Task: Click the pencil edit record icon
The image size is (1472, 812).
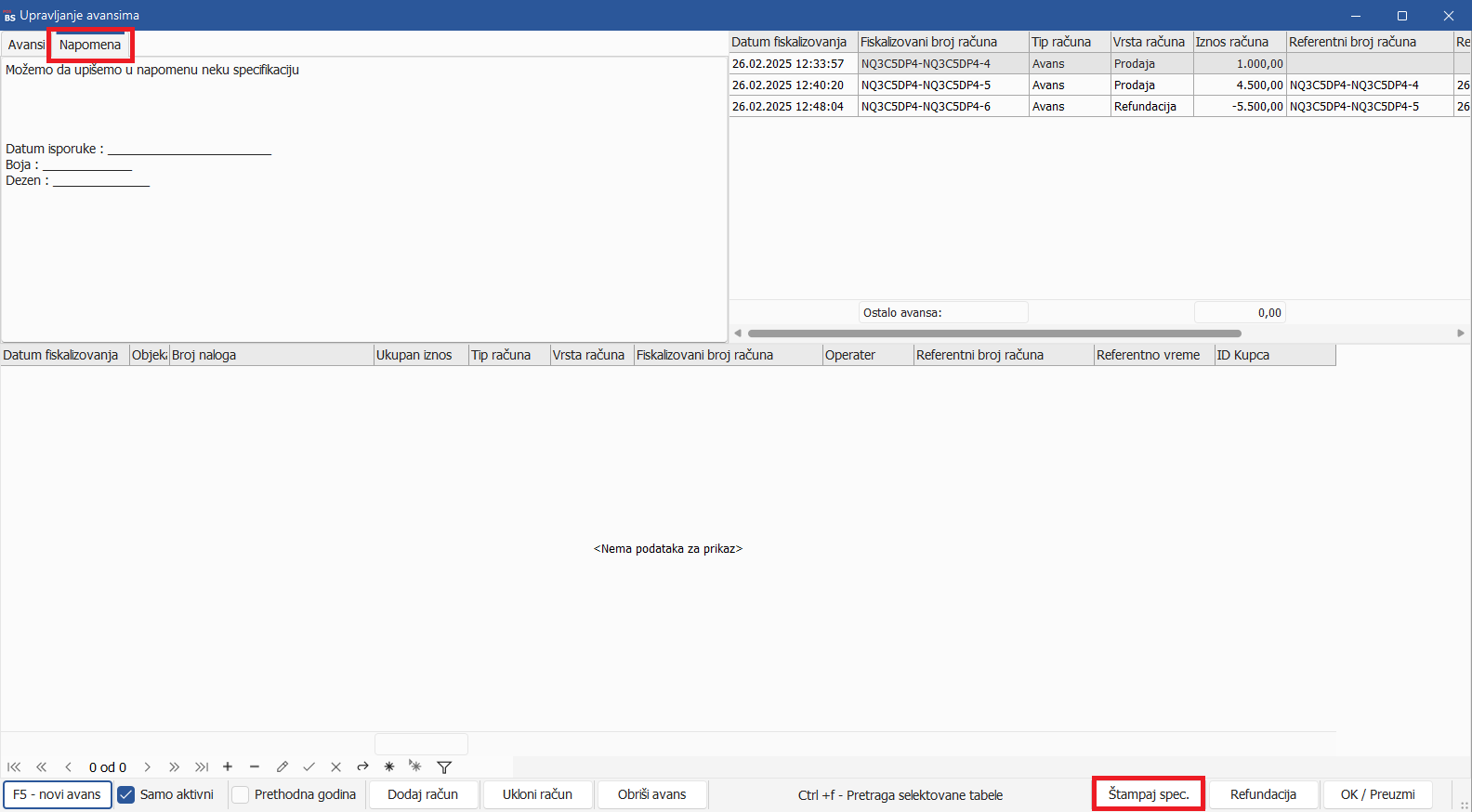Action: (283, 767)
